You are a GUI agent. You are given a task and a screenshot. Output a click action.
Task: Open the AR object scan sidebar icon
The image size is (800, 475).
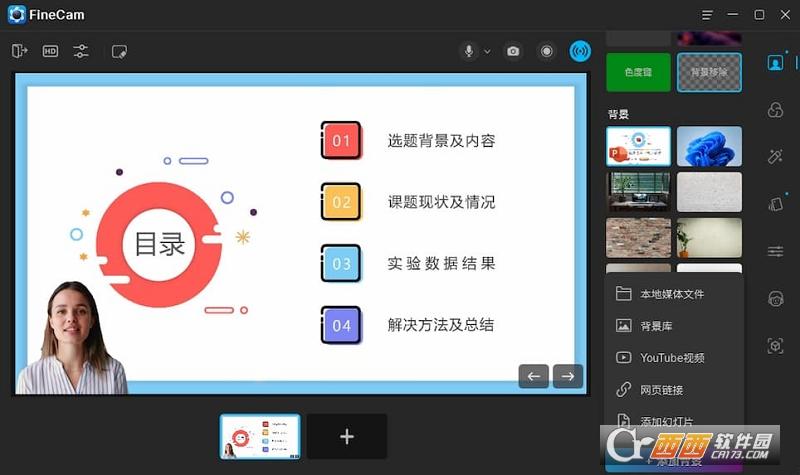coord(776,346)
